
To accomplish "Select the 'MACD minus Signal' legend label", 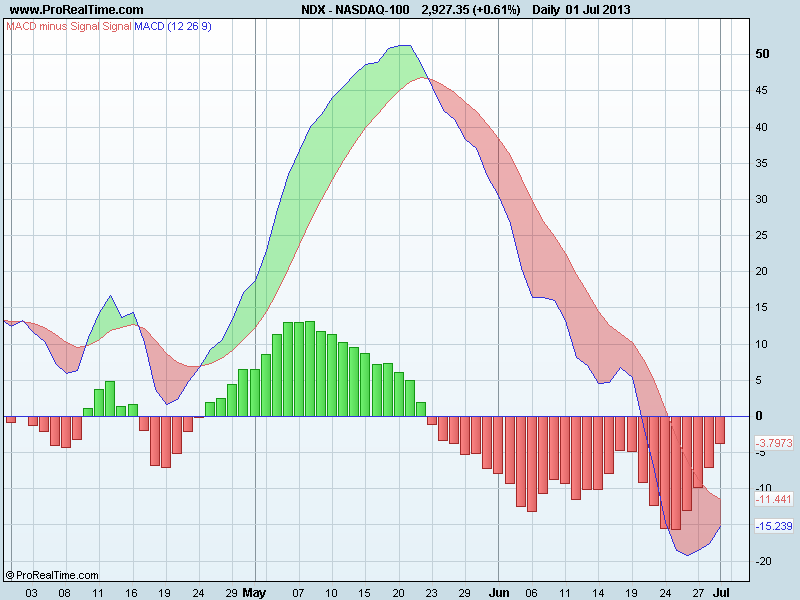I will [52, 26].
